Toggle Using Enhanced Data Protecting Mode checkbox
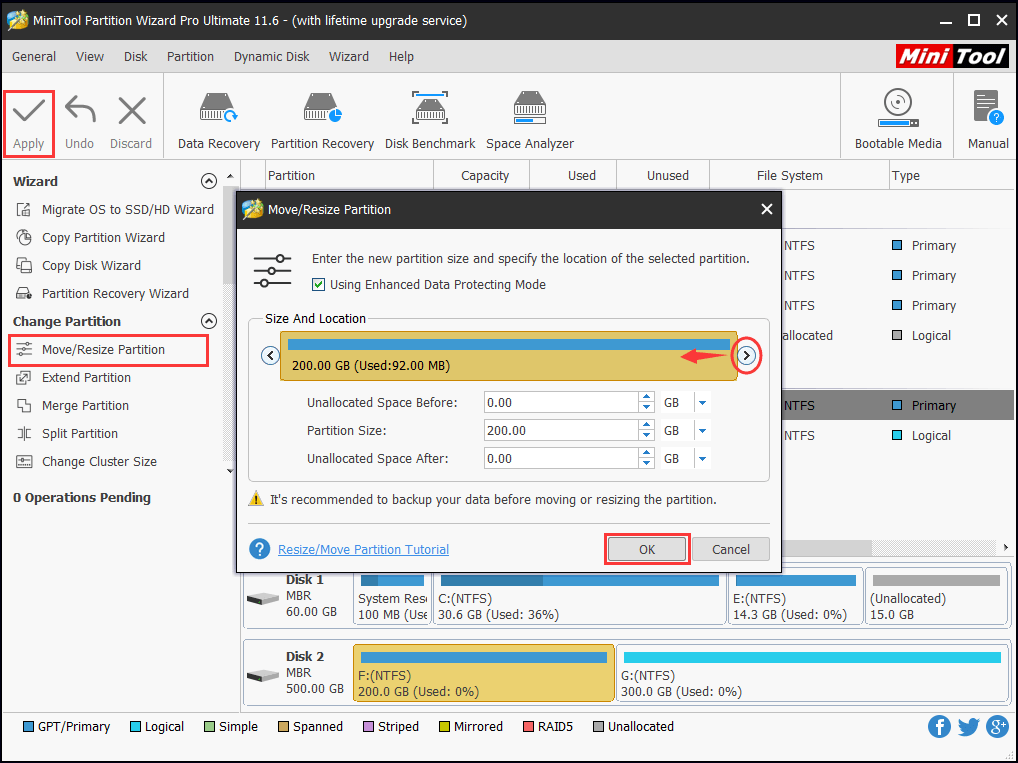The width and height of the screenshot is (1018, 763). 318,284
